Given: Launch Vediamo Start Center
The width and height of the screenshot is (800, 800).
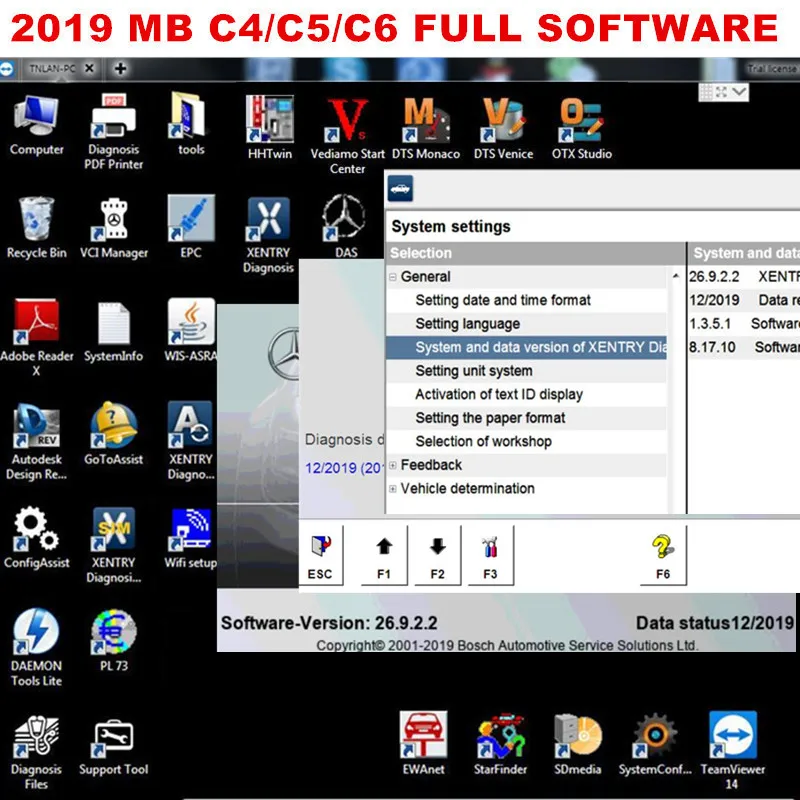Looking at the screenshot, I should [347, 121].
